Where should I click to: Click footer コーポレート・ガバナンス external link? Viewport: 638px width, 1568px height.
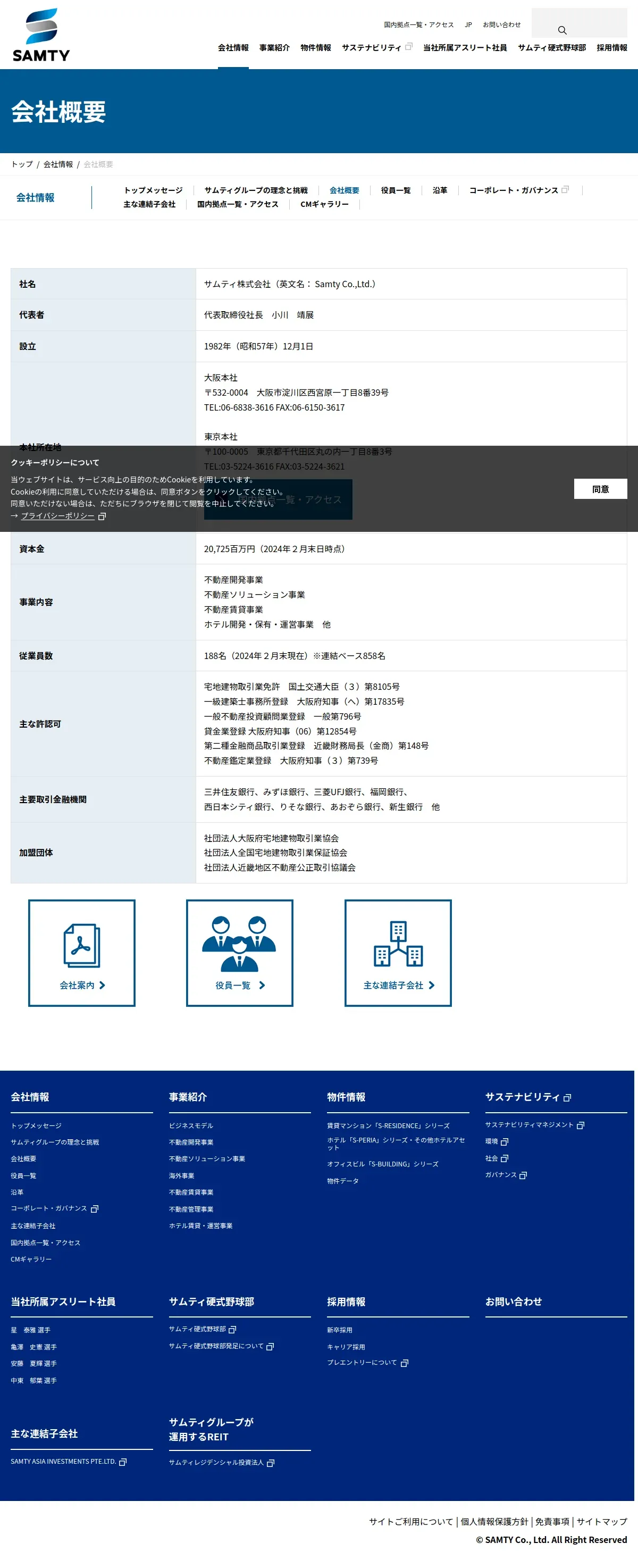point(54,1209)
